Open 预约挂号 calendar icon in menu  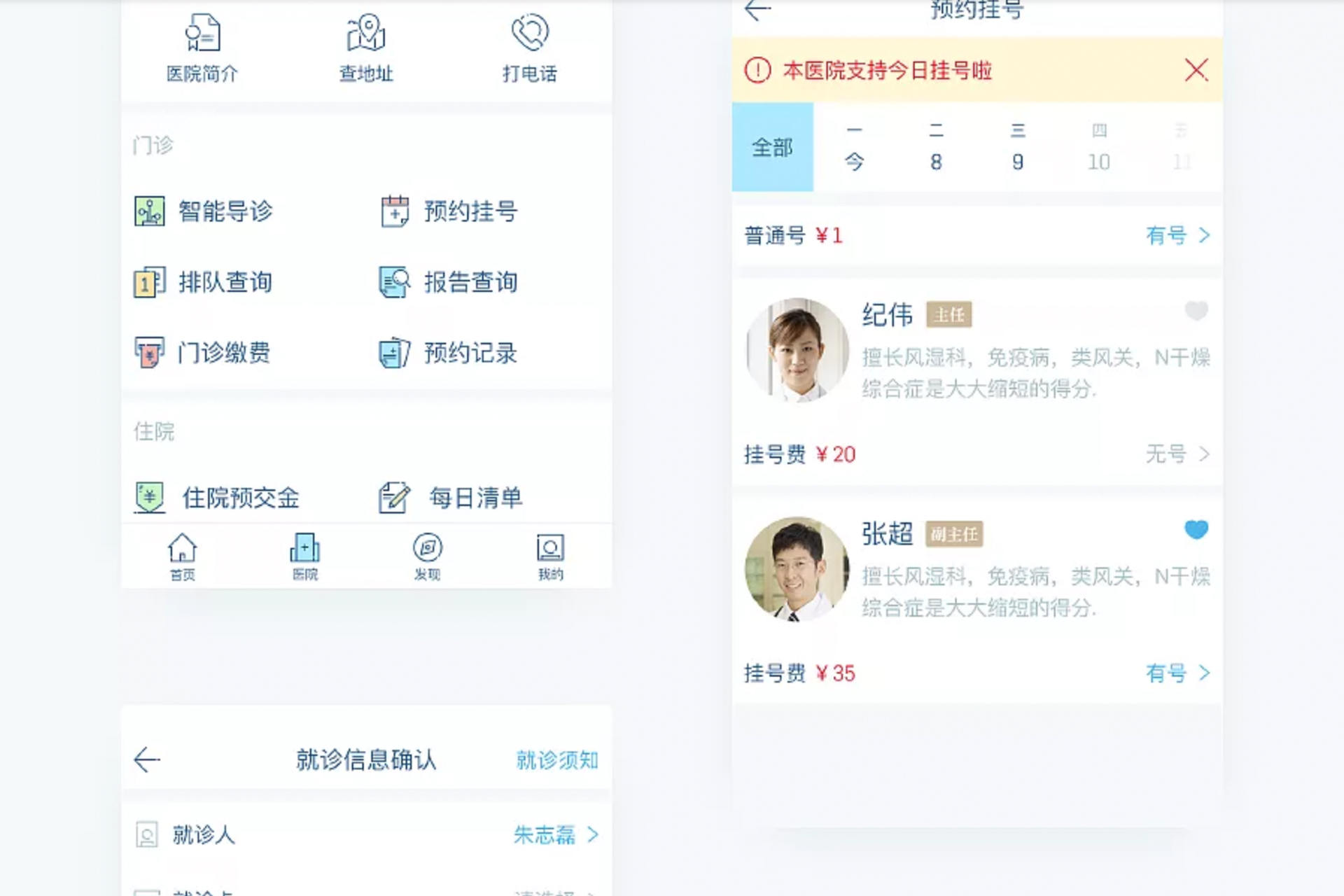click(395, 211)
